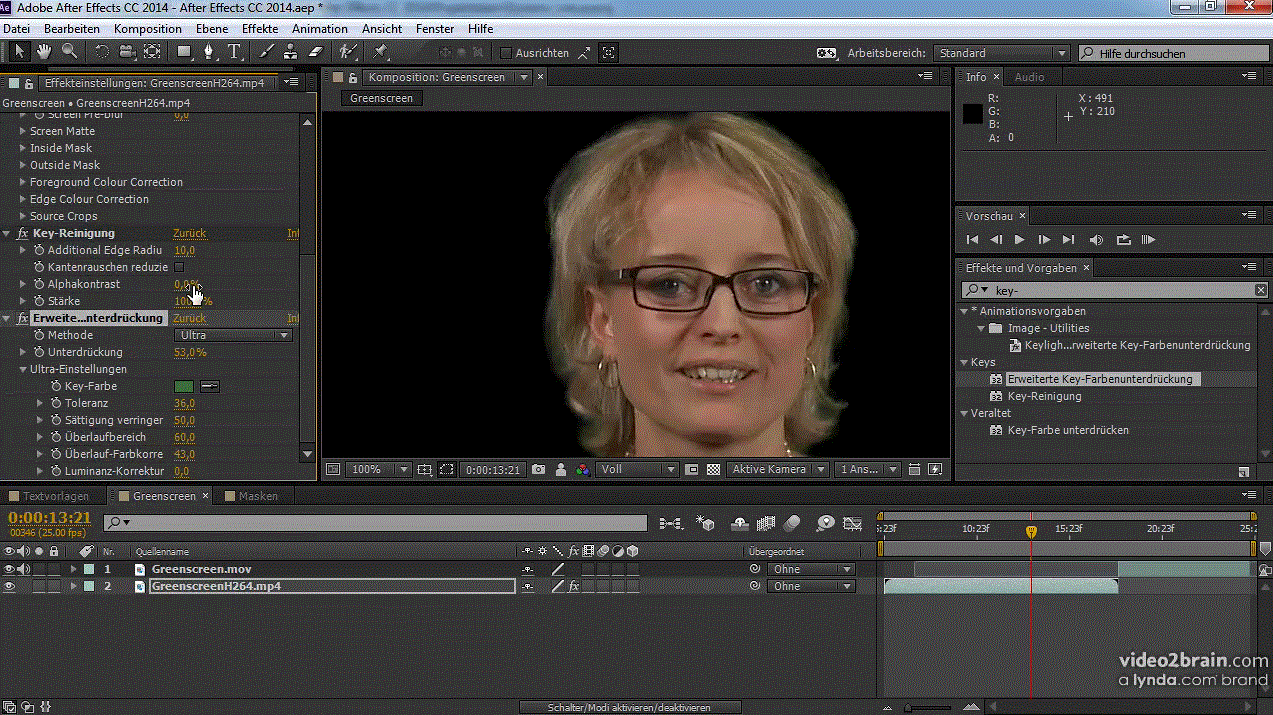Open the Animation menu

[320, 29]
